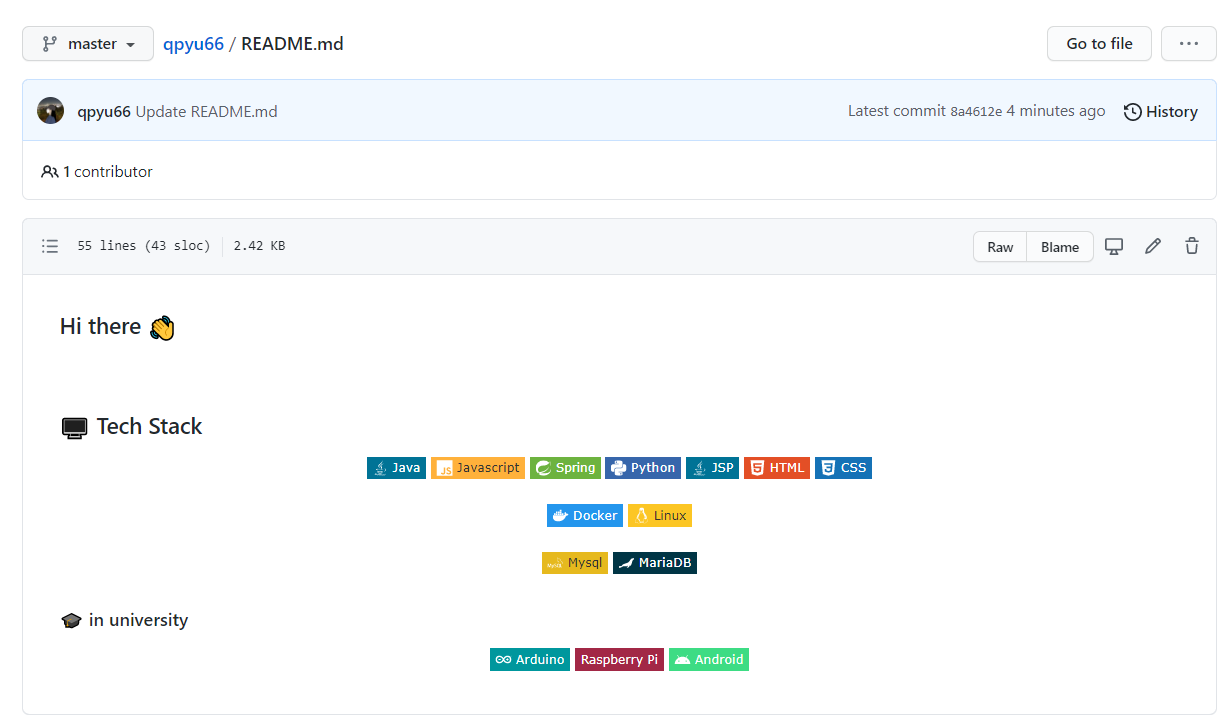This screenshot has width=1230, height=728.
Task: Click the Java badge
Action: click(396, 468)
